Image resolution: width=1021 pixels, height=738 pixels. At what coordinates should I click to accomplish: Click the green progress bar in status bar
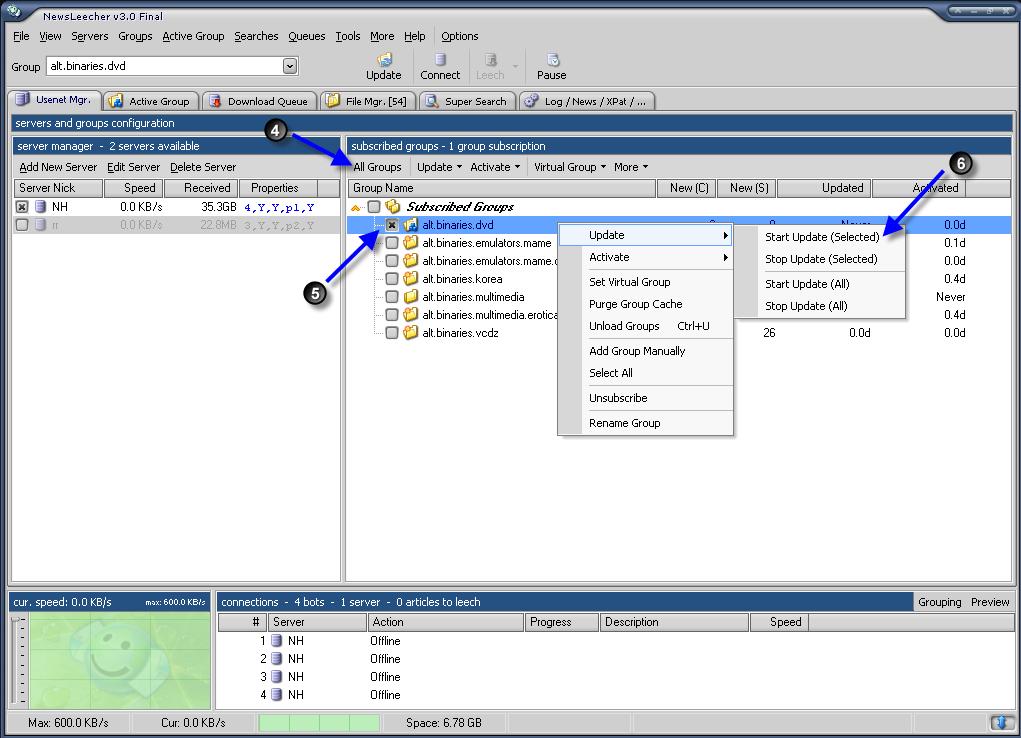coord(319,722)
